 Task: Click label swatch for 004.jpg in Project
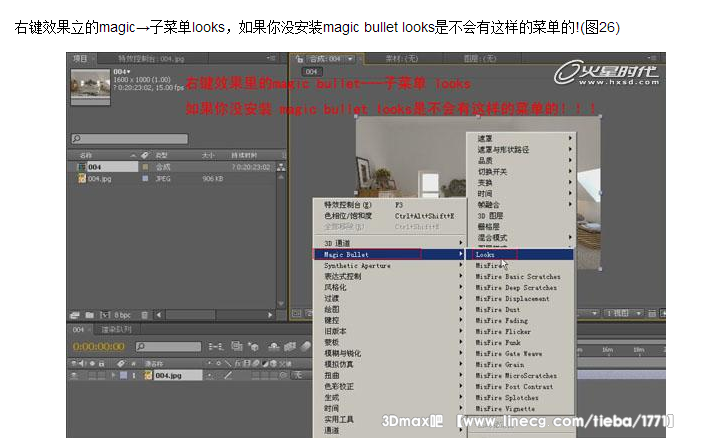145,178
